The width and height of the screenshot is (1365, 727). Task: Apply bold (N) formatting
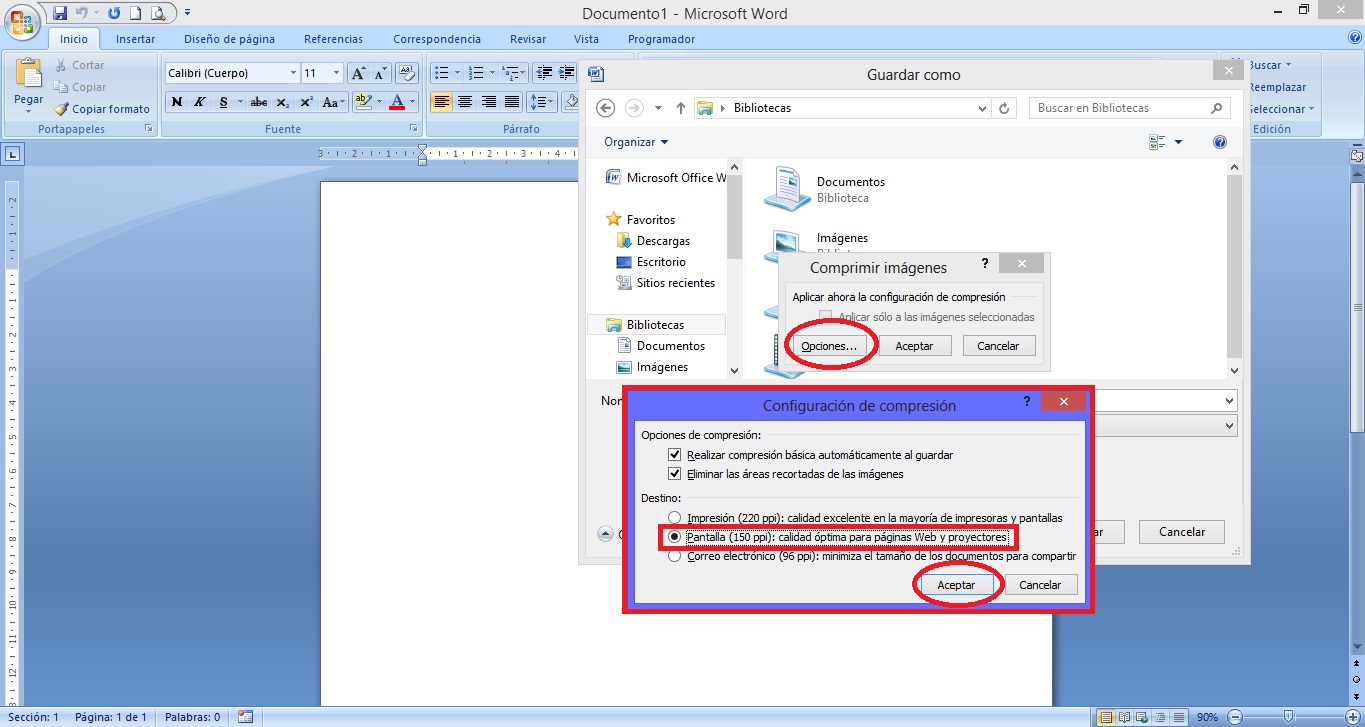tap(177, 102)
